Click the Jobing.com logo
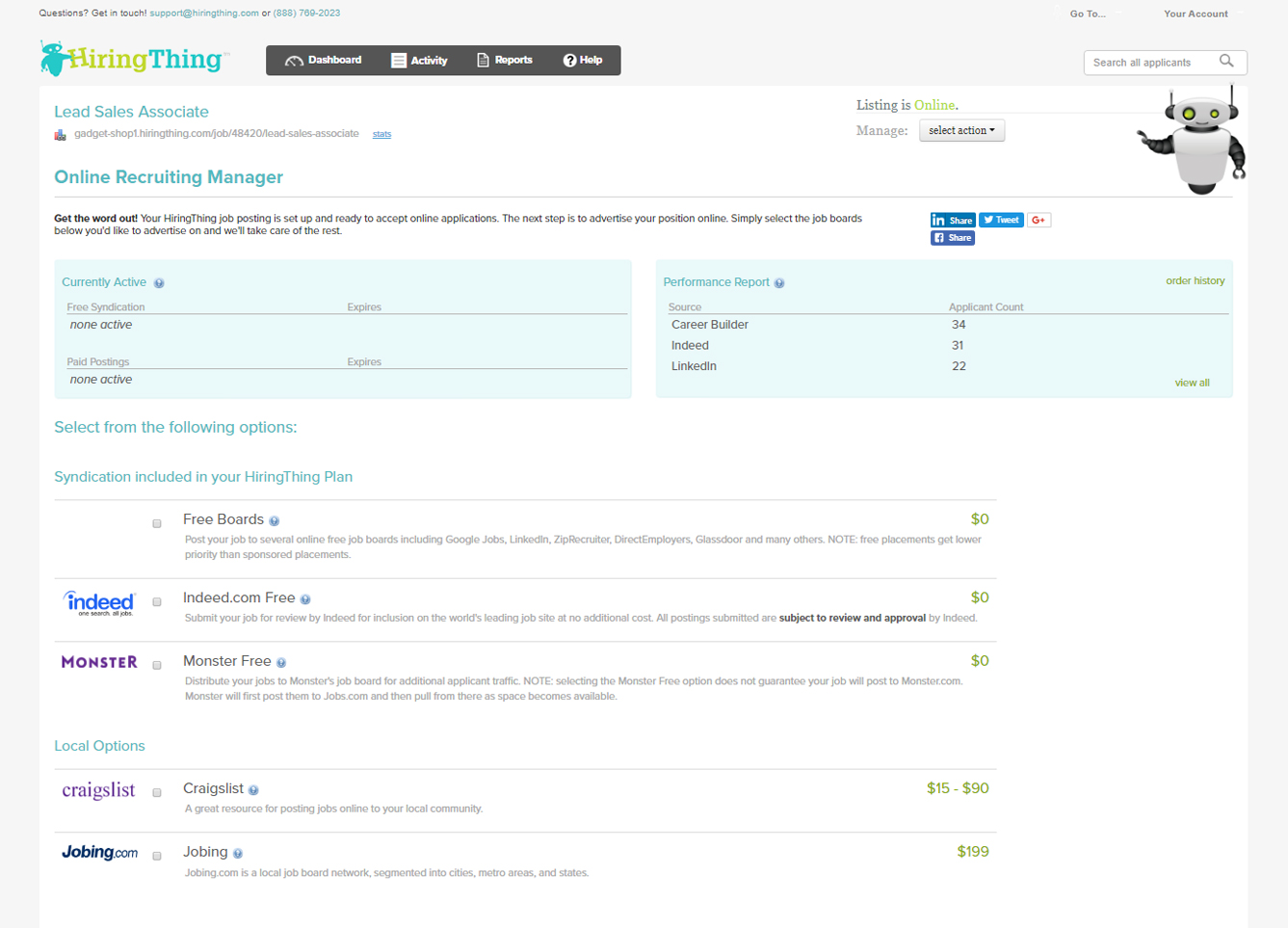1288x928 pixels. pyautogui.click(x=99, y=853)
